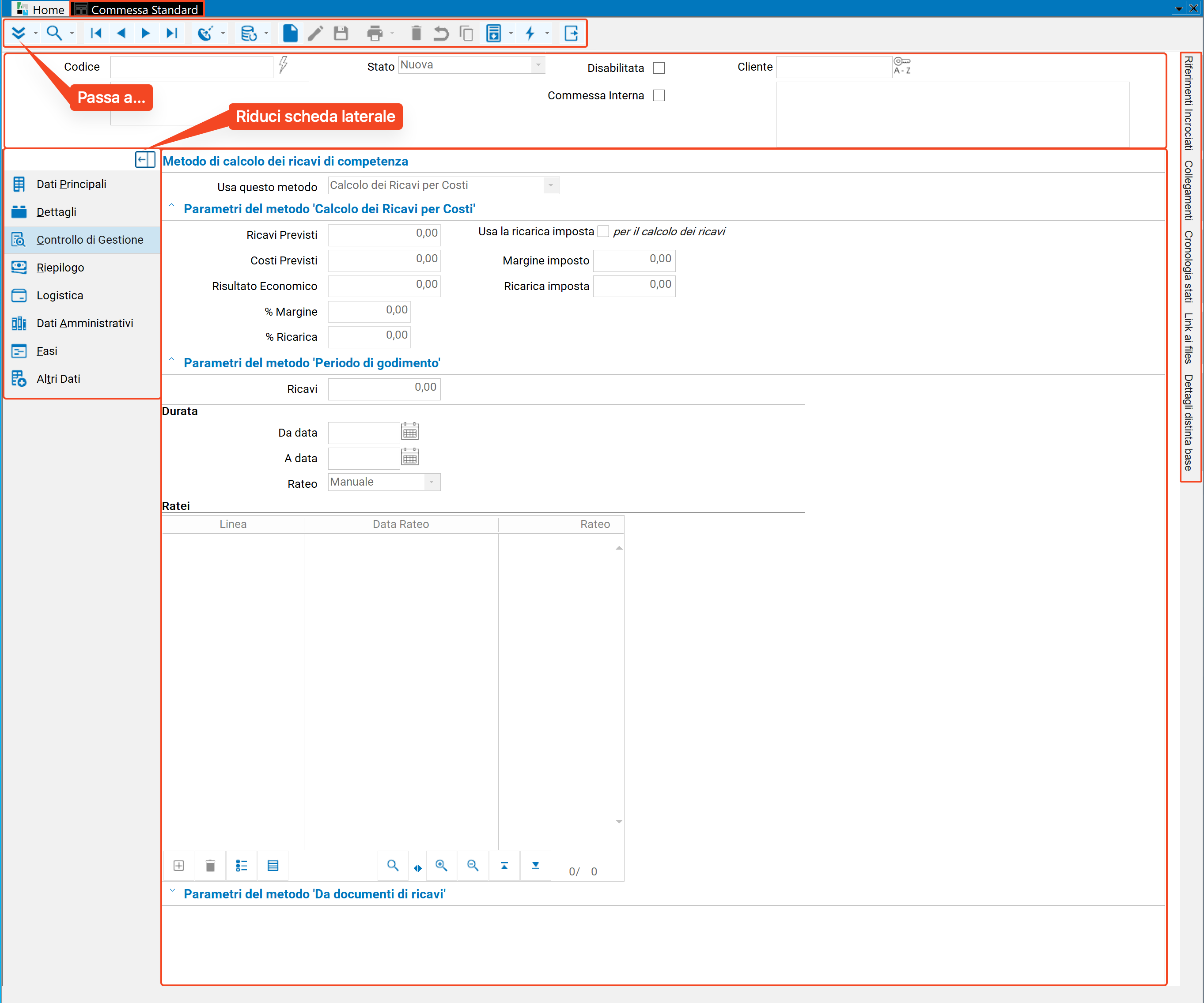1204x1003 pixels.
Task: Open dropdown arrow next to search icon
Action: [72, 33]
